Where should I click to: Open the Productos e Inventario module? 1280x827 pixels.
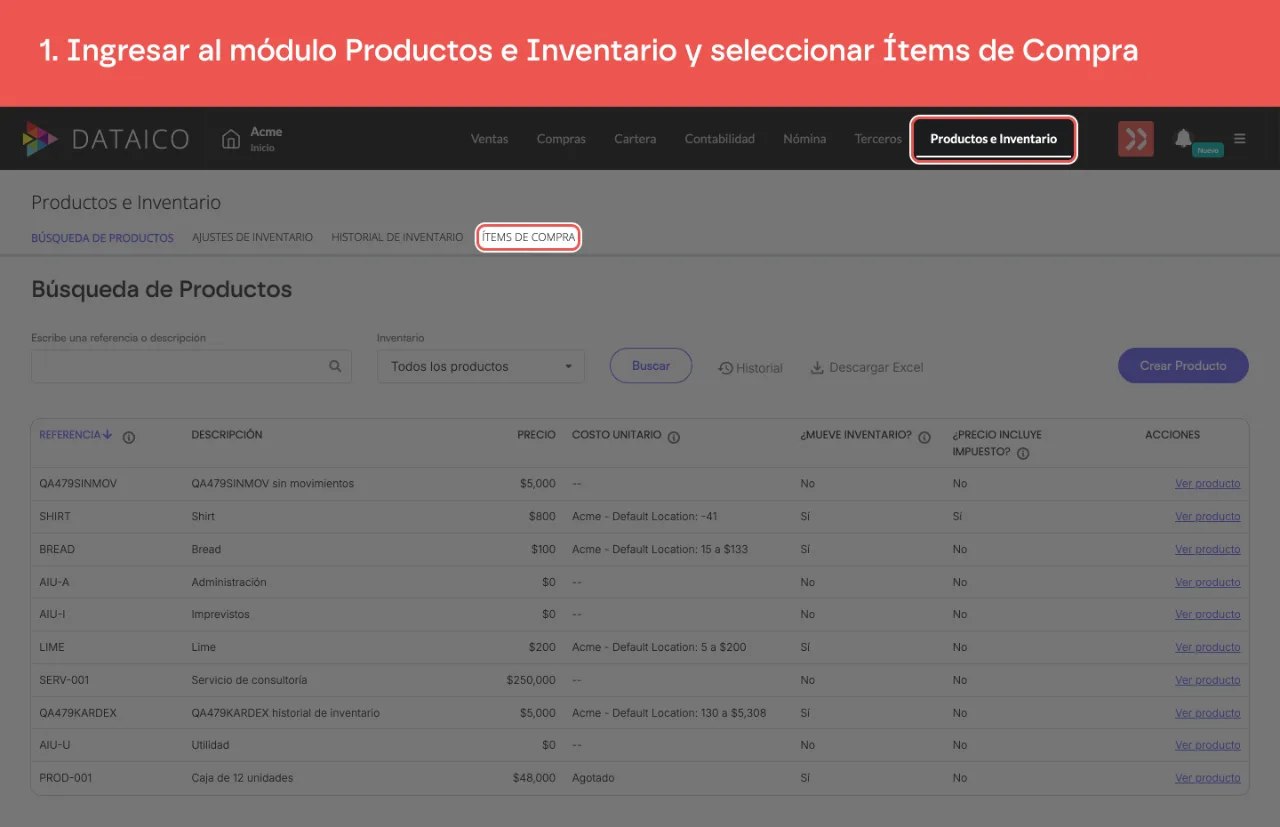click(x=993, y=139)
